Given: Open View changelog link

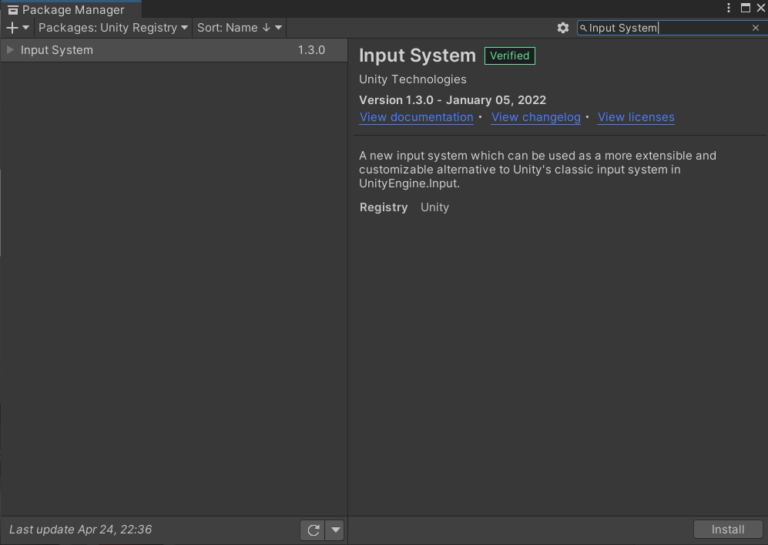Looking at the screenshot, I should (x=536, y=117).
